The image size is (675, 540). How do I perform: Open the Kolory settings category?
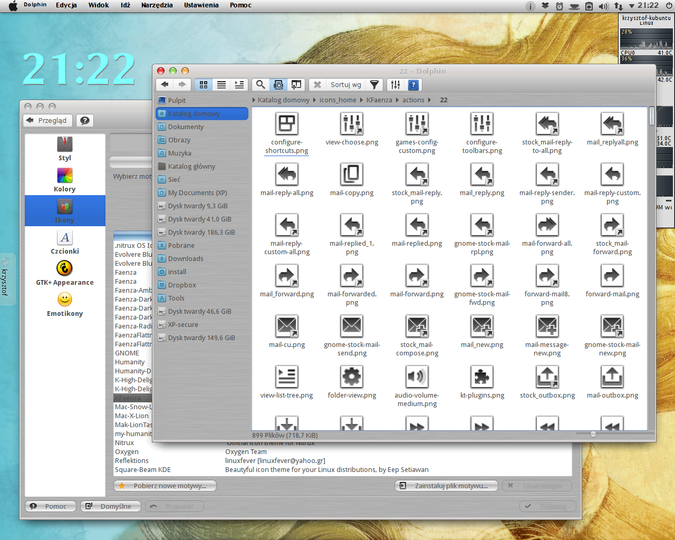coord(65,180)
